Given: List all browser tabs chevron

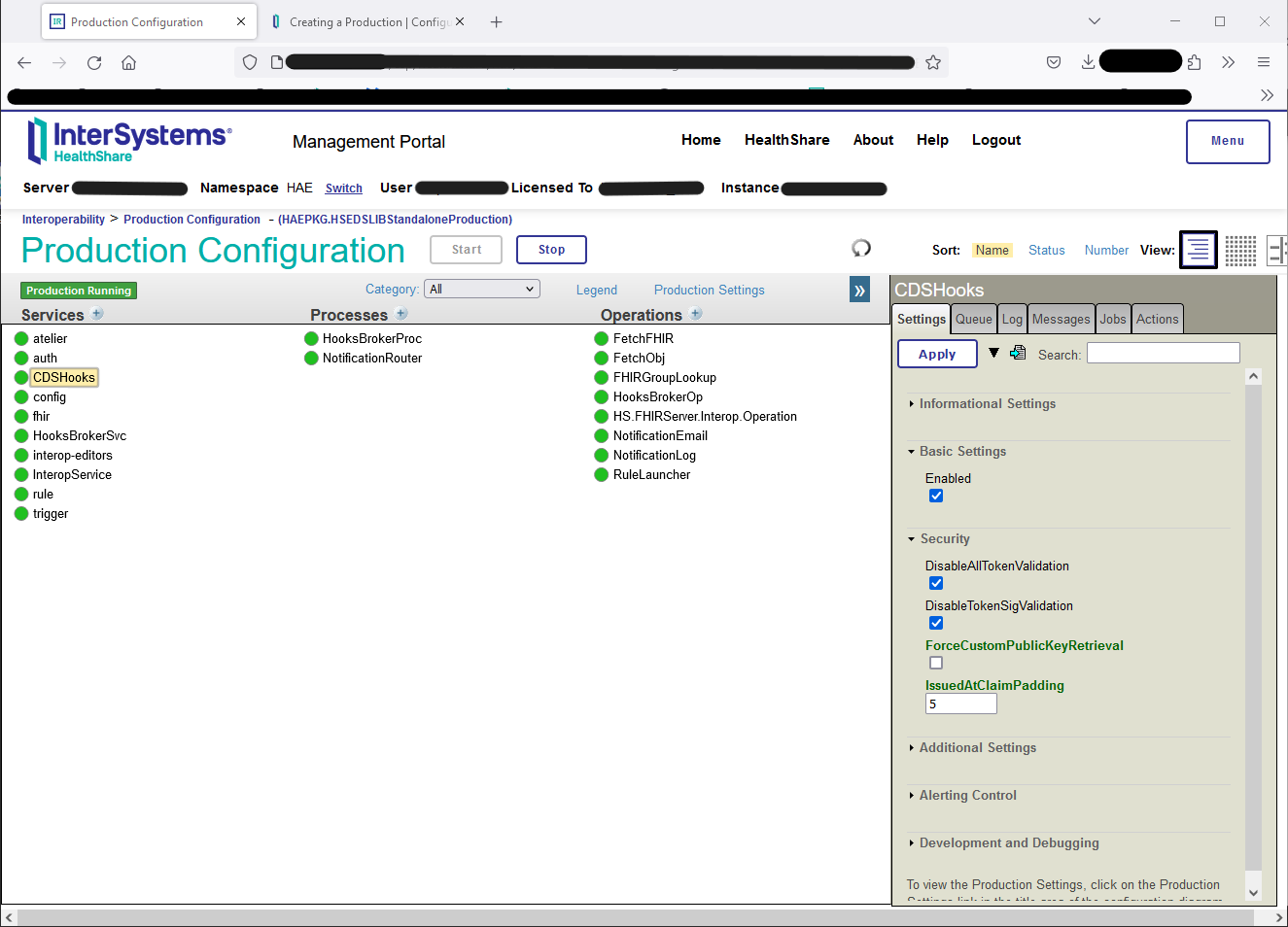Looking at the screenshot, I should coord(1095,21).
